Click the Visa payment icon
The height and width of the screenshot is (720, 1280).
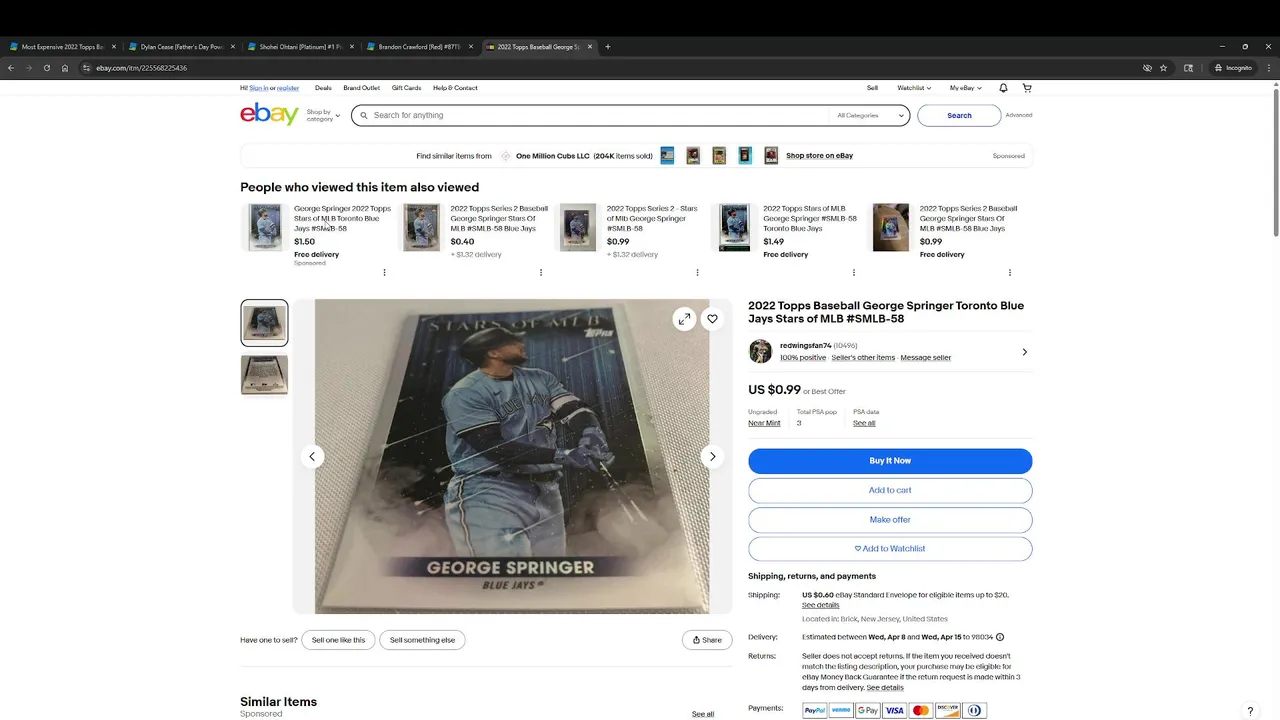(x=894, y=711)
